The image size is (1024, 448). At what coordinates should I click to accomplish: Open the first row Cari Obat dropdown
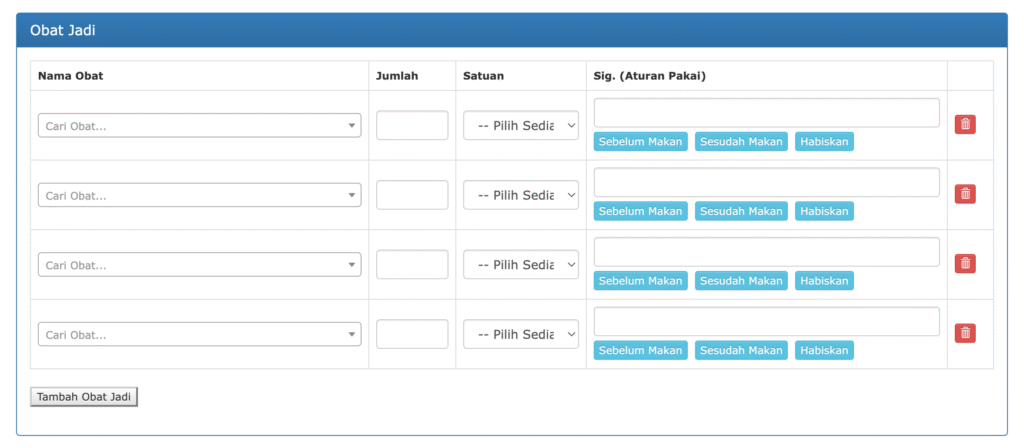click(x=199, y=126)
